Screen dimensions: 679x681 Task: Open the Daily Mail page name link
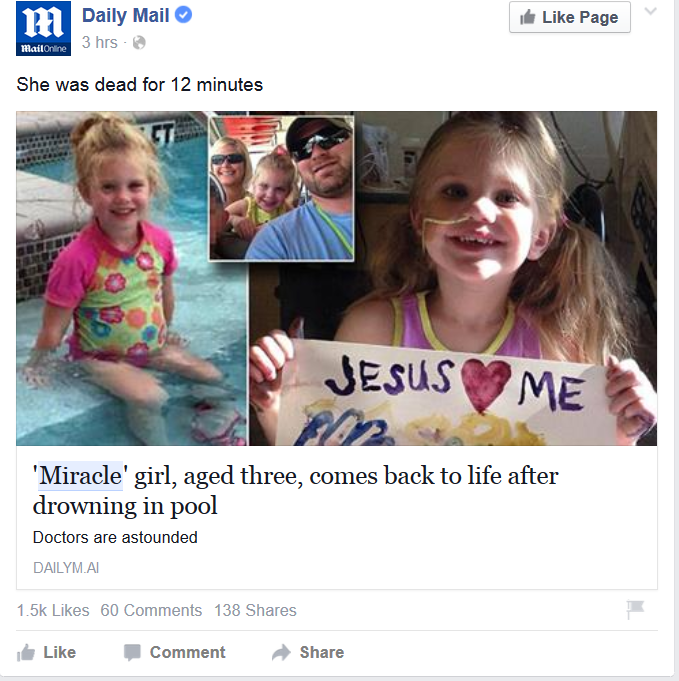tap(125, 16)
